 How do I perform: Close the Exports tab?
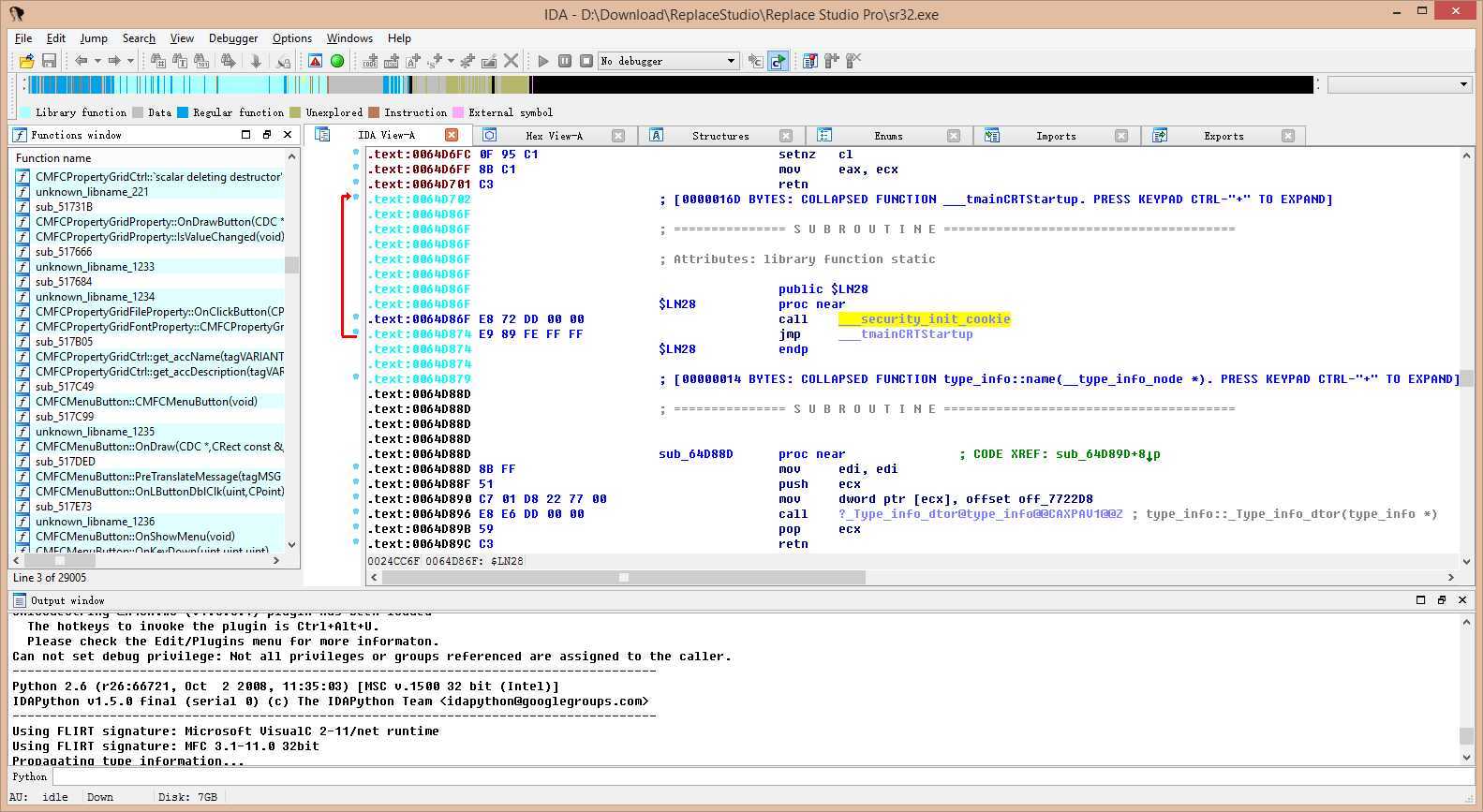pos(1288,136)
